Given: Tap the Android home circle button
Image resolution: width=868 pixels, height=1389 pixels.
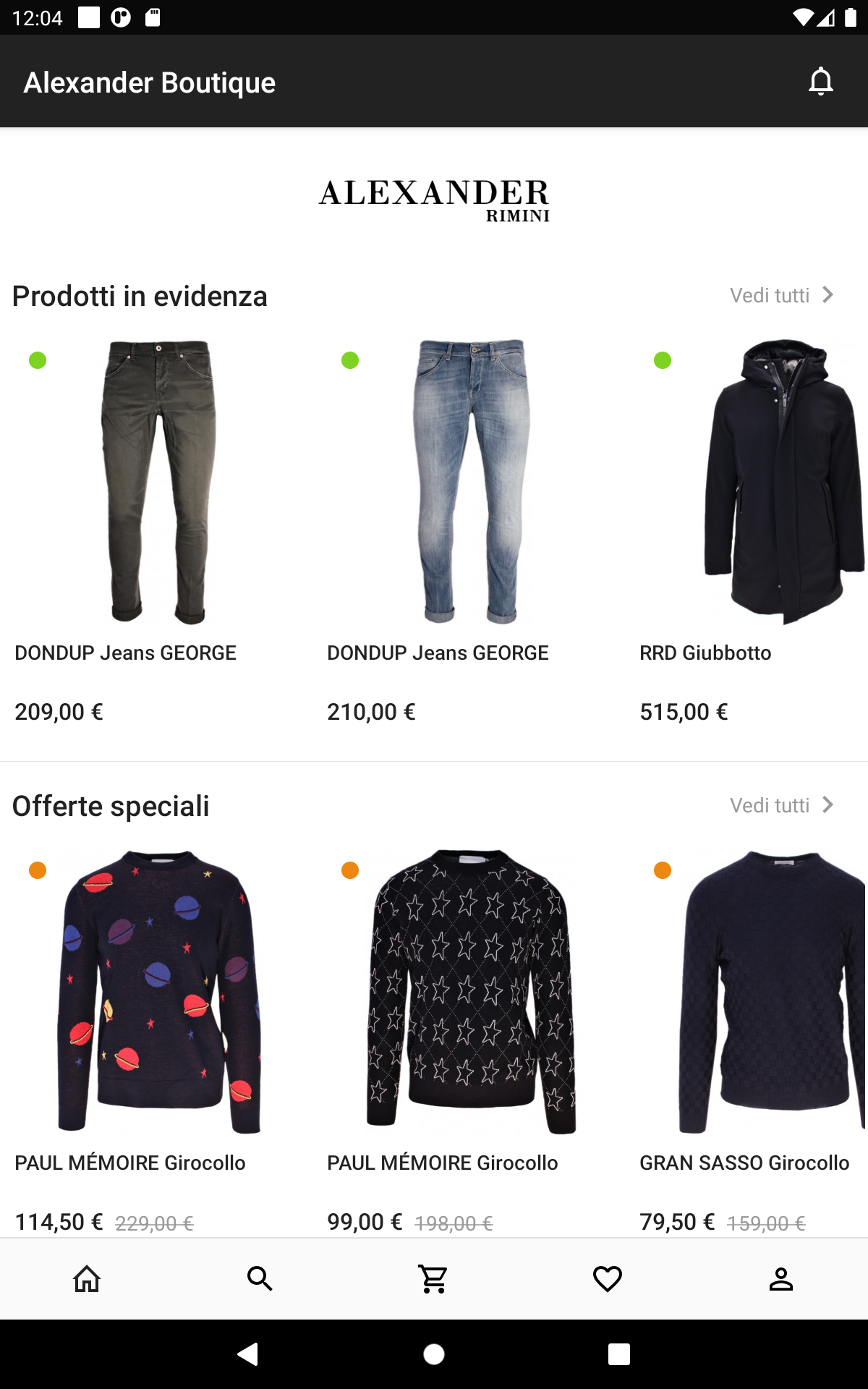Looking at the screenshot, I should pyautogui.click(x=434, y=1354).
